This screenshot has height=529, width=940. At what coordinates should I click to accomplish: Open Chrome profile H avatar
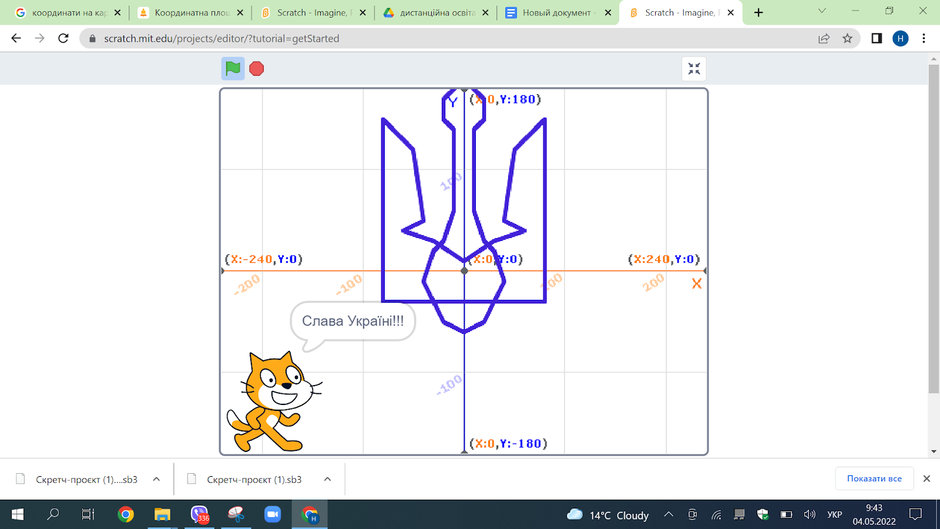tap(900, 38)
